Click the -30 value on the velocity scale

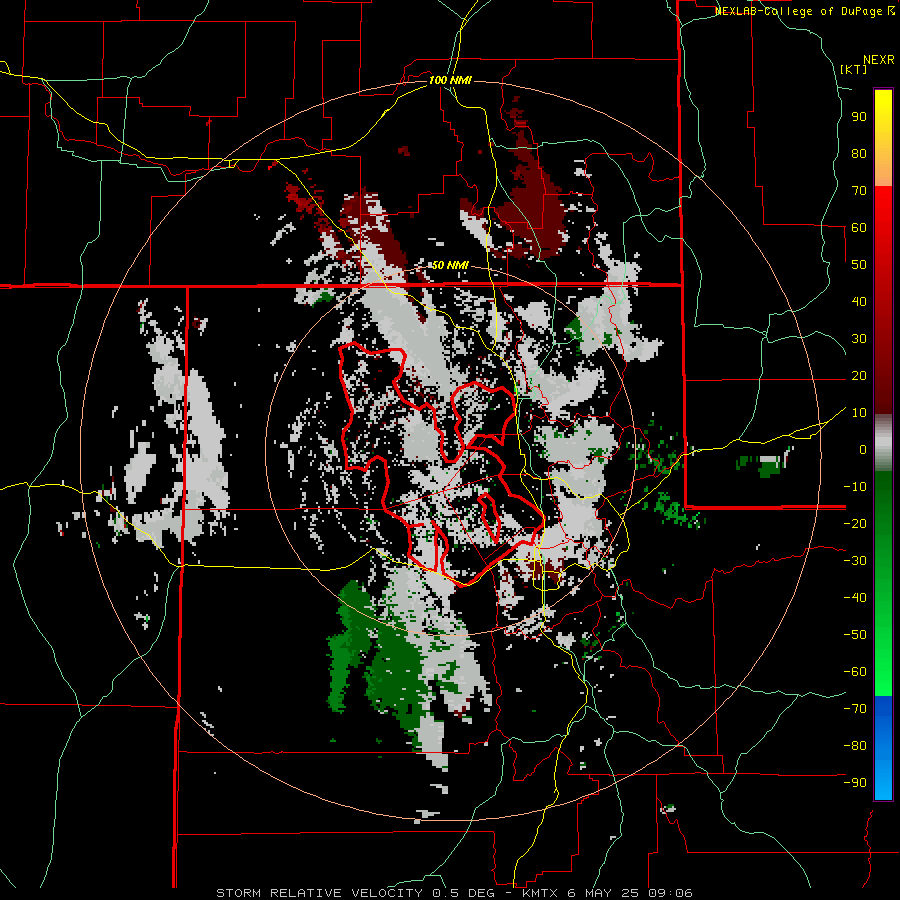tap(855, 561)
